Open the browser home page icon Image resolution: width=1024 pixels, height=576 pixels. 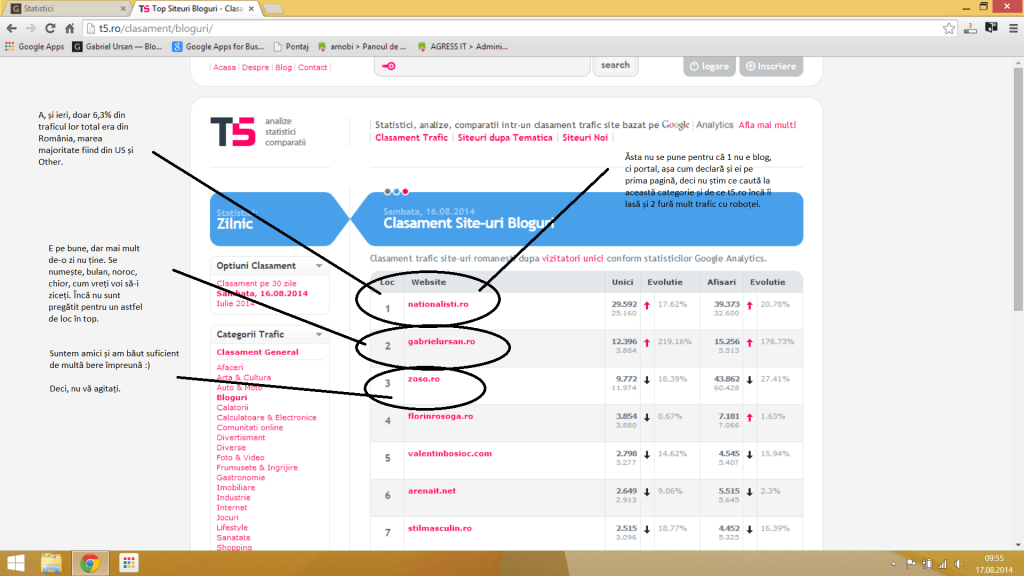coord(70,28)
